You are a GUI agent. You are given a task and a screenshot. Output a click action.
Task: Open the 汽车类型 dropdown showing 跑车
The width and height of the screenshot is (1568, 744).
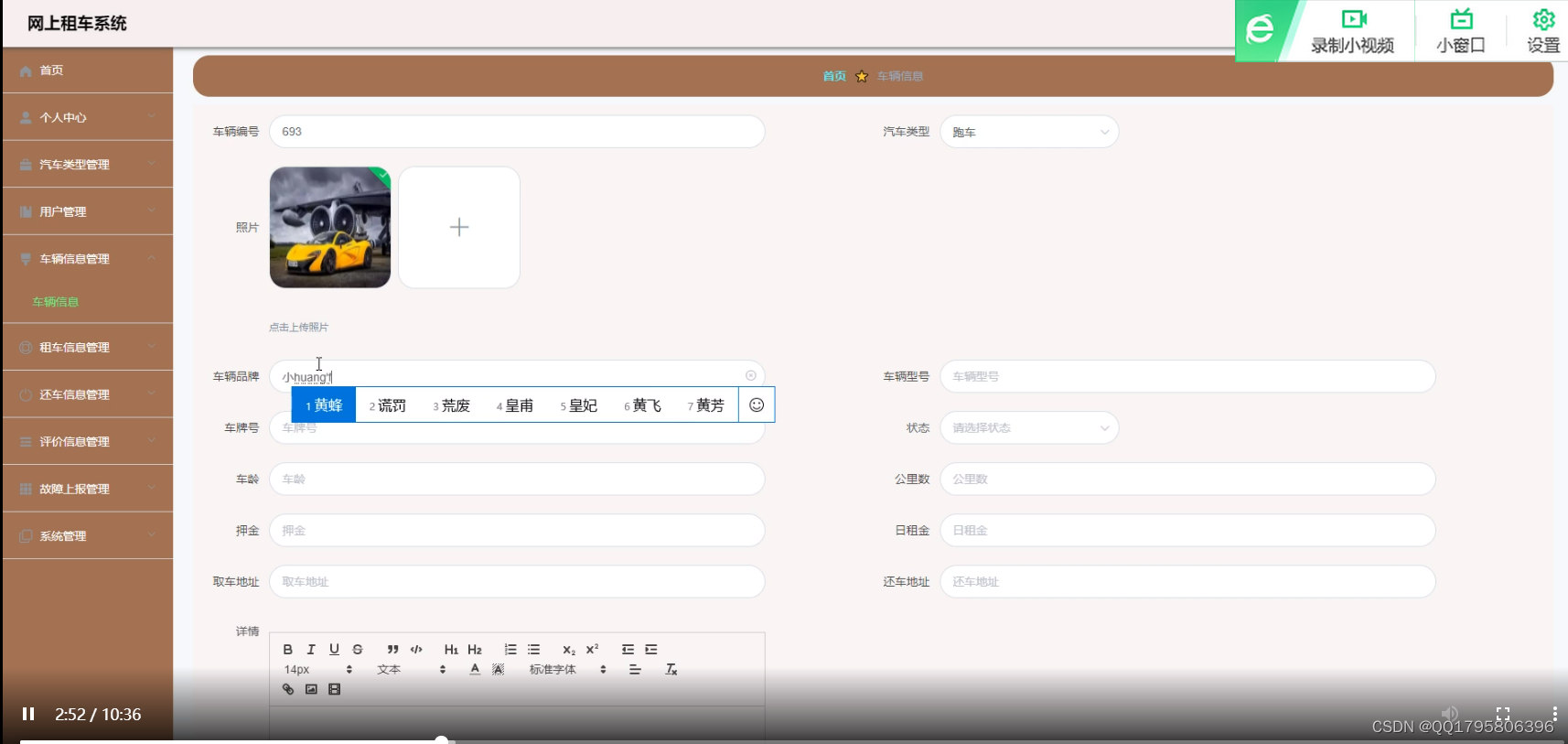(1029, 132)
